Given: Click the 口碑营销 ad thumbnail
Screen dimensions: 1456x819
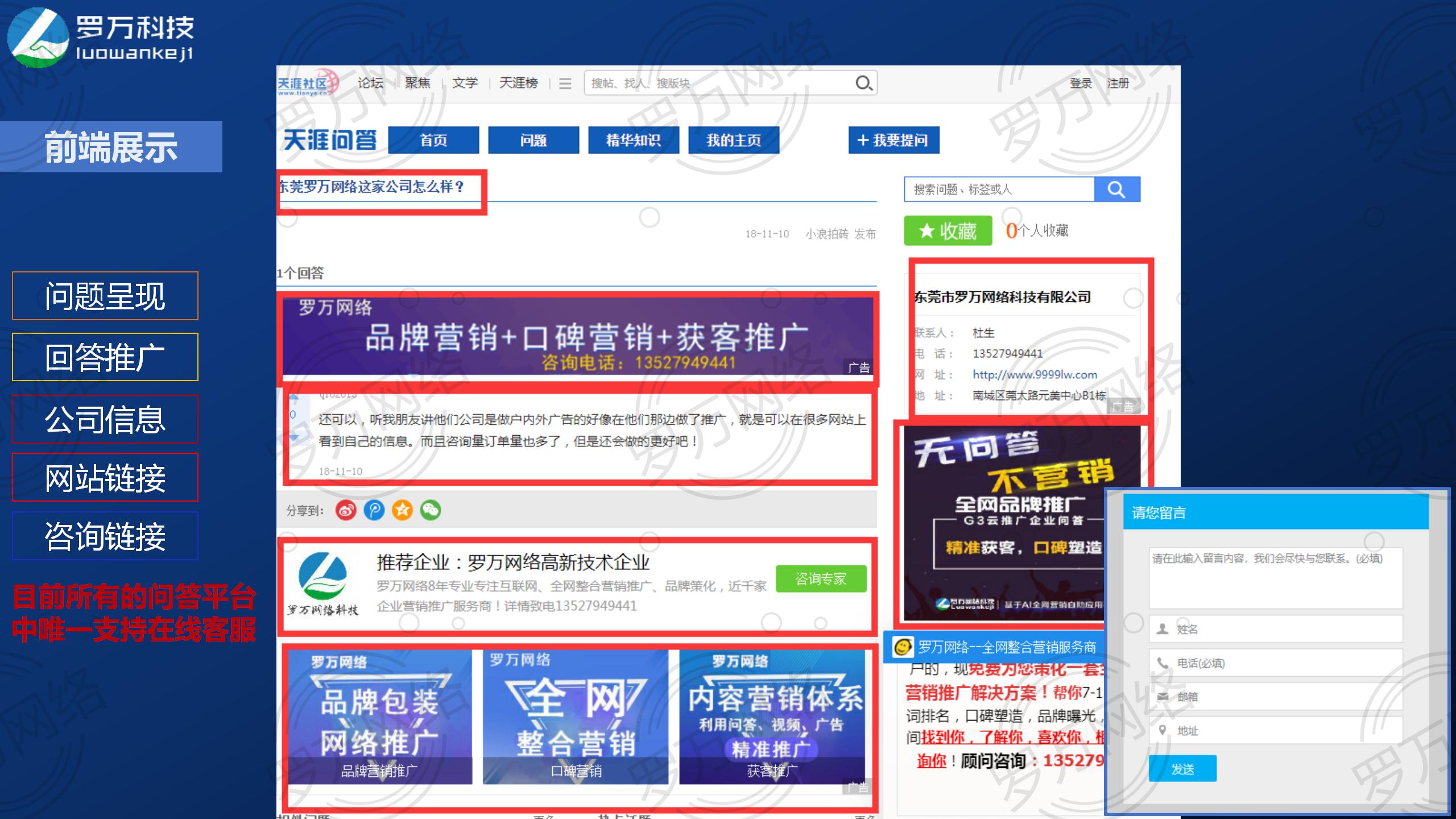Looking at the screenshot, I should (576, 717).
